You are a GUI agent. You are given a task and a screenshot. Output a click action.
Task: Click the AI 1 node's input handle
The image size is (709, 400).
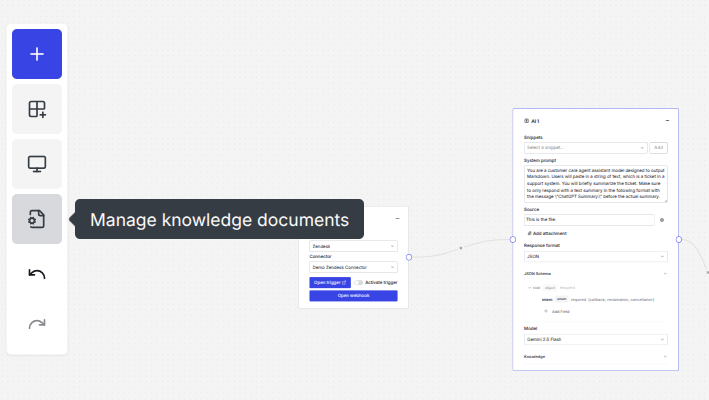pos(513,240)
